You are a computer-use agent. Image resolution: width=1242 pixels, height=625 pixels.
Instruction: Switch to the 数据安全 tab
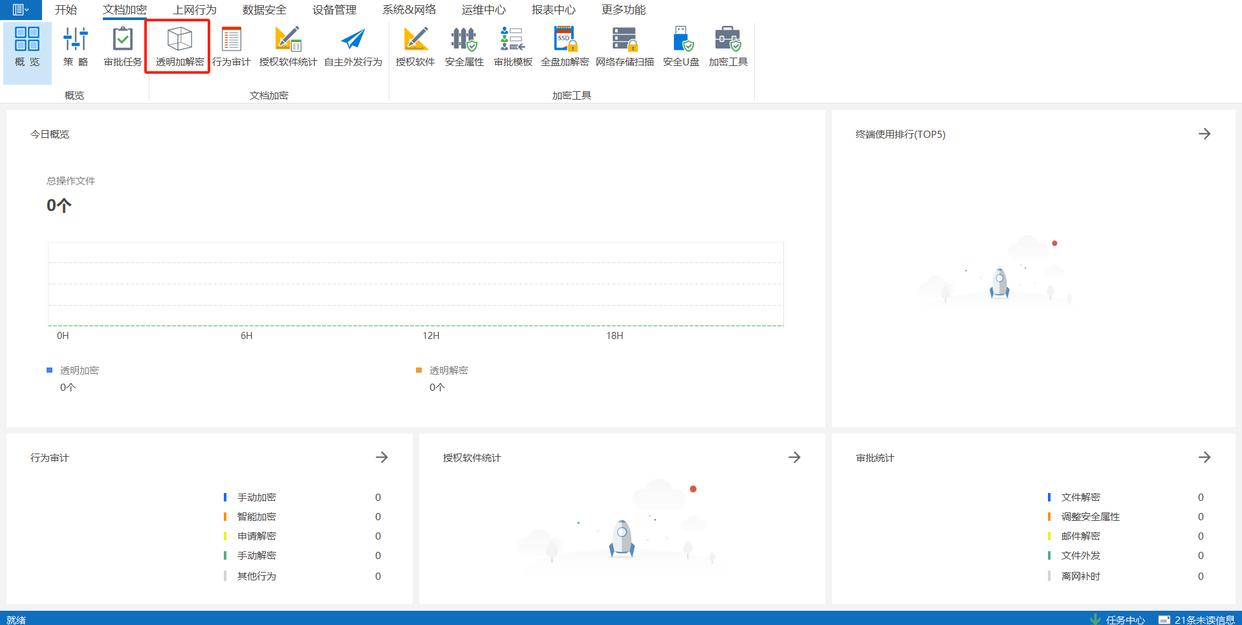264,10
